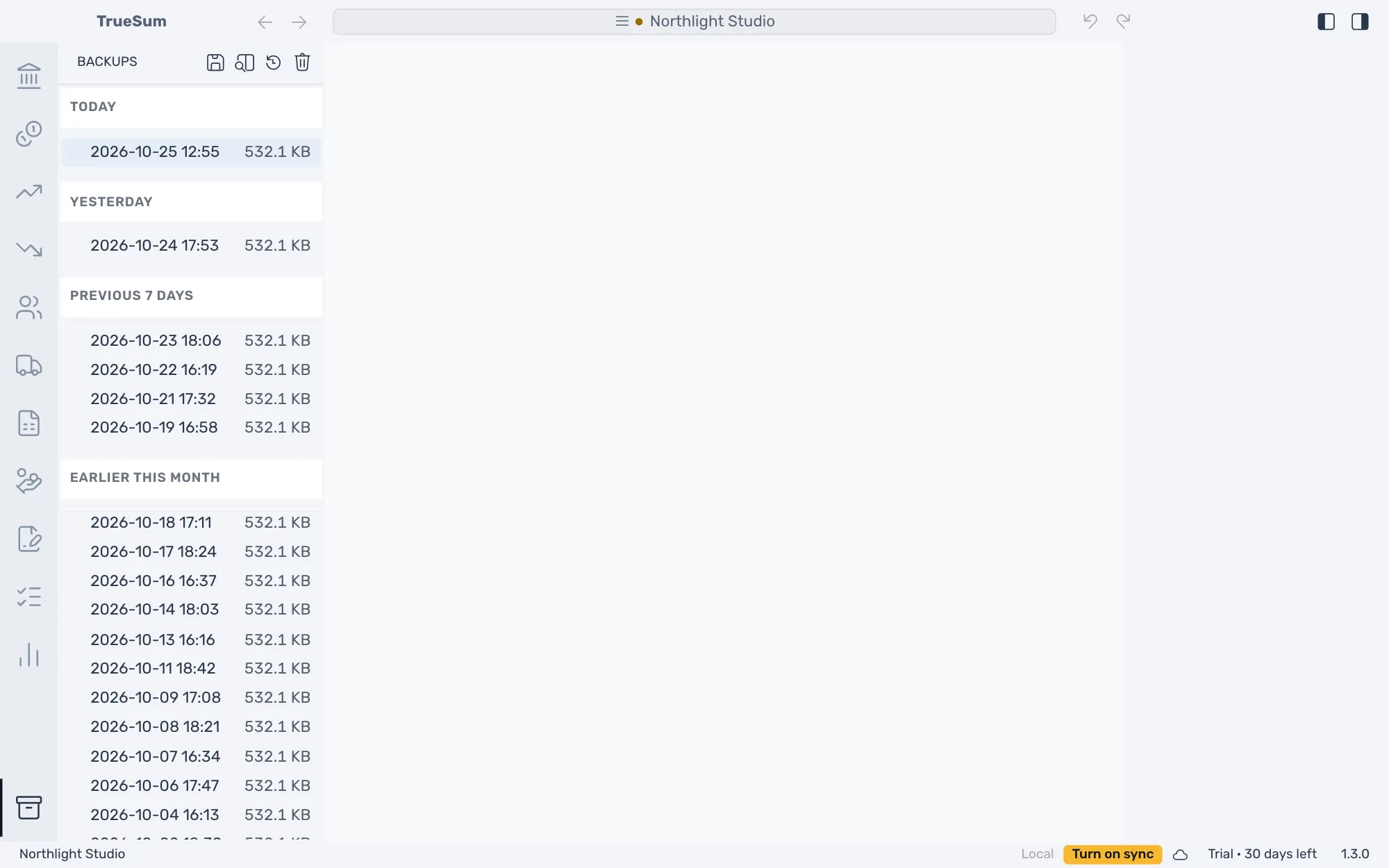This screenshot has height=868, width=1389.
Task: Collapse the PREVIOUS 7 DAYS group
Action: pos(191,297)
